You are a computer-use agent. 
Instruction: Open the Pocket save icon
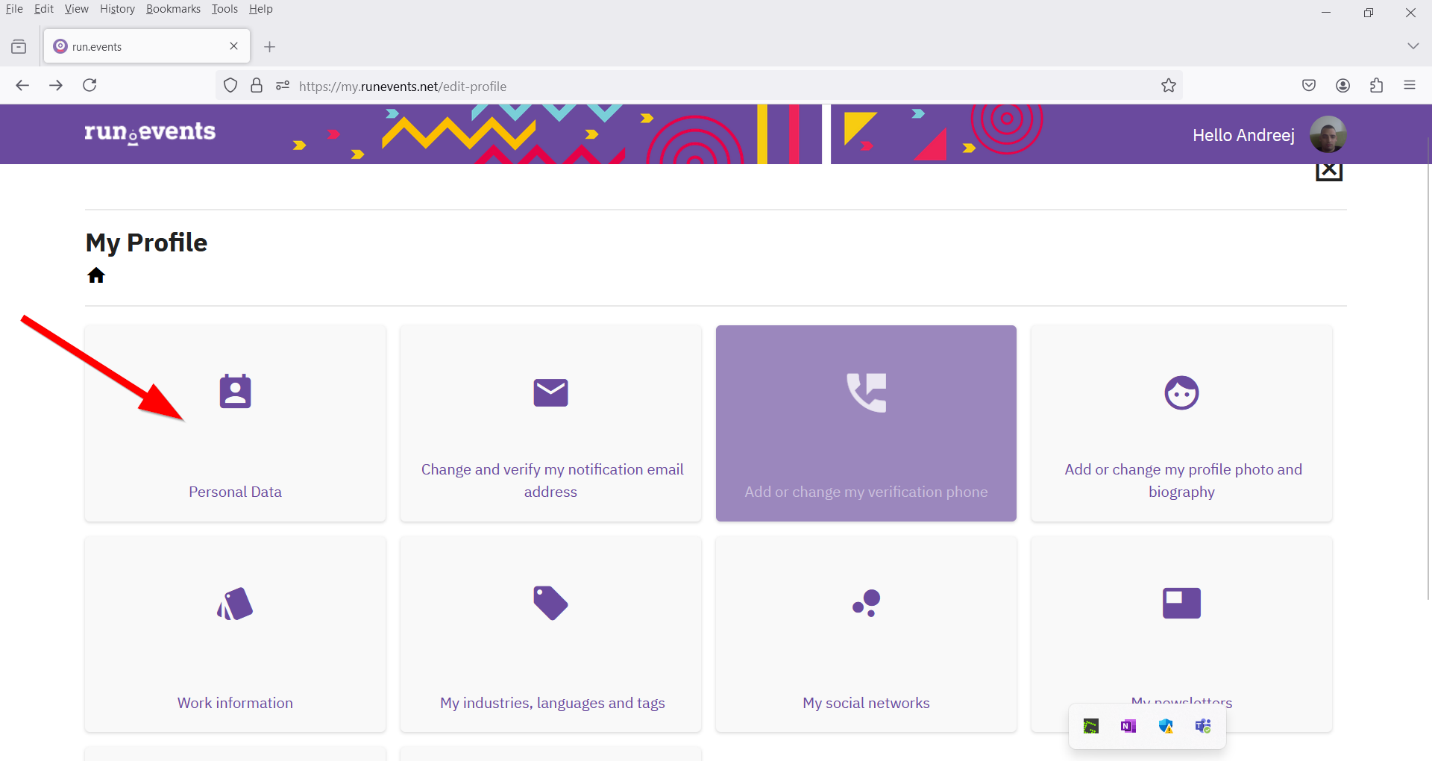click(x=1309, y=86)
